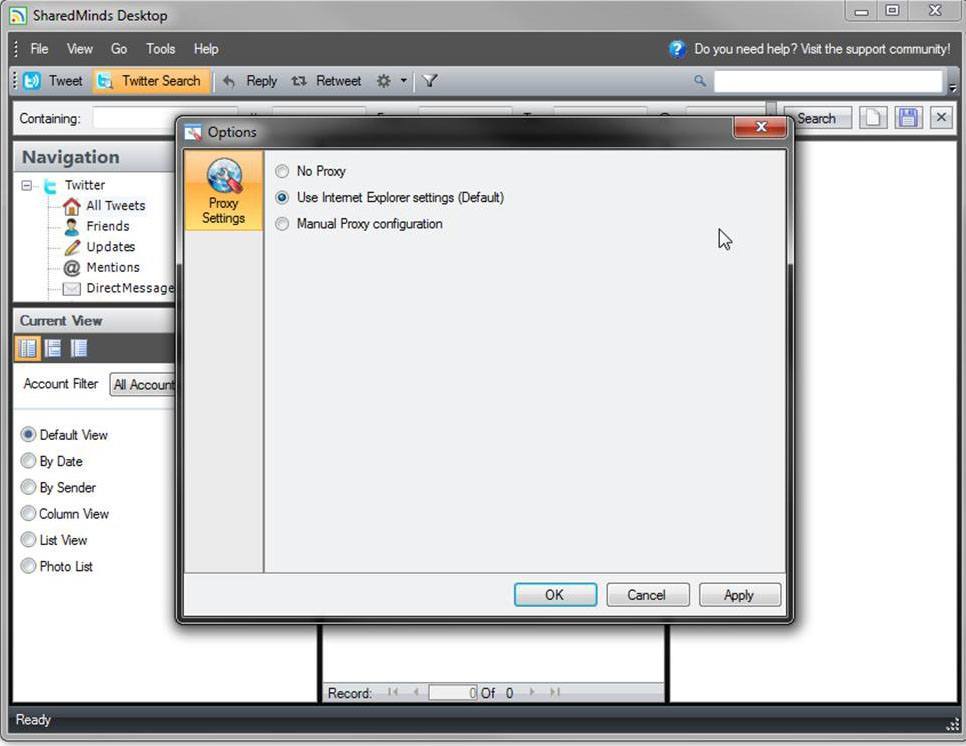Open Direct Messages via envelope icon
This screenshot has height=746, width=966.
point(71,288)
